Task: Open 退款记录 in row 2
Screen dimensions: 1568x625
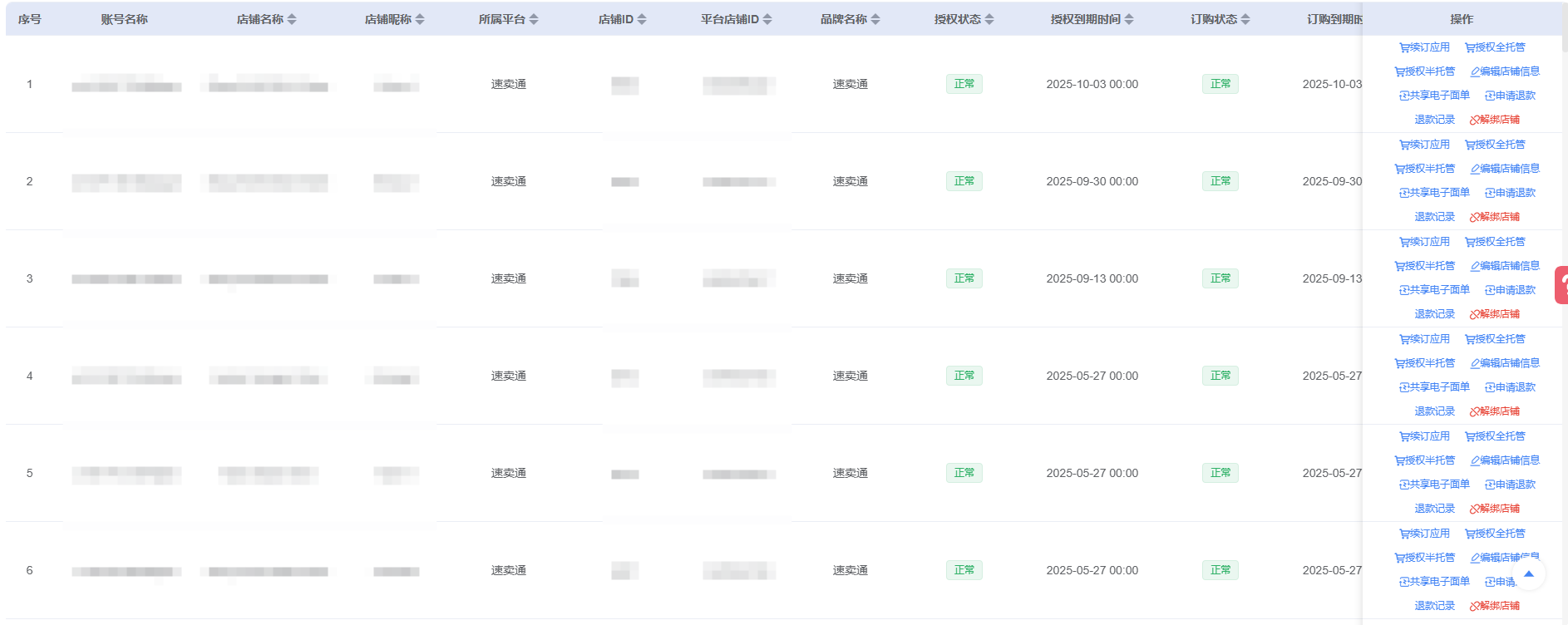Action: click(x=1435, y=217)
